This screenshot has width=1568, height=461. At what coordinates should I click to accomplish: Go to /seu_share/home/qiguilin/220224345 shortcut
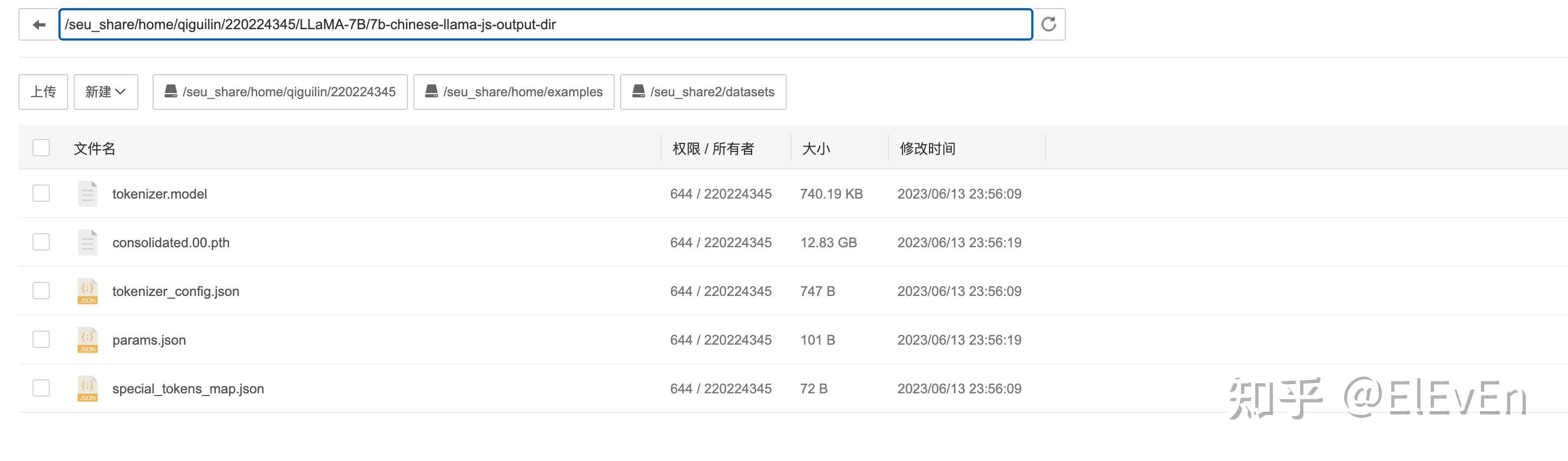pos(280,92)
